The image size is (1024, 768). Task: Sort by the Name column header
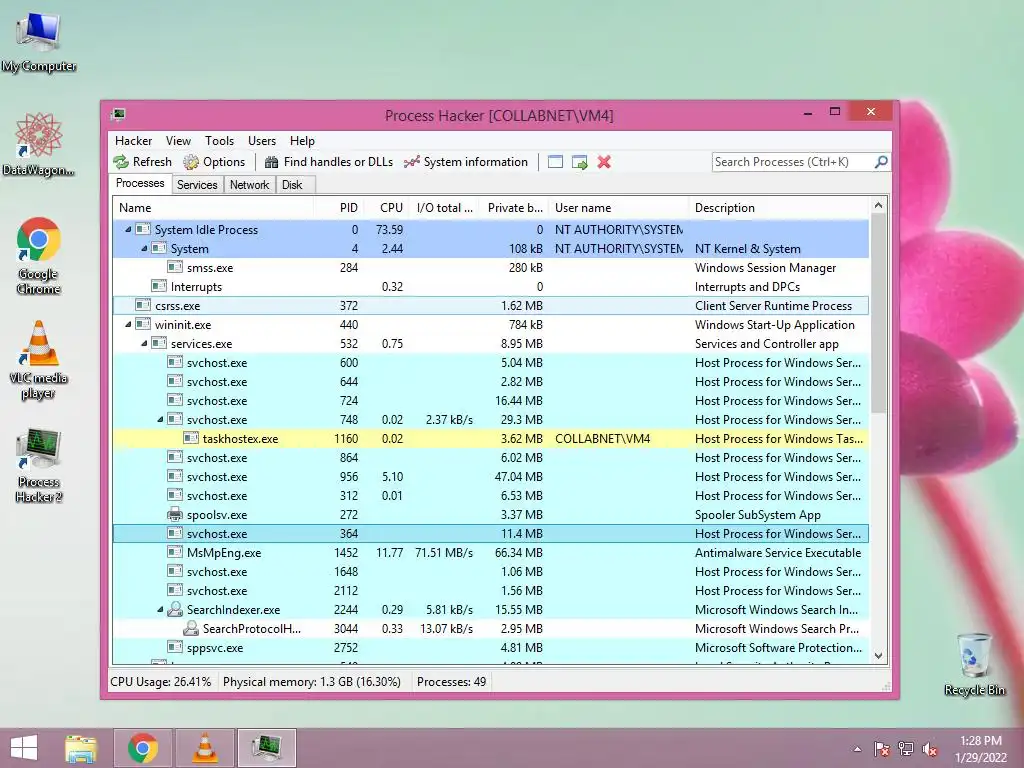(x=213, y=208)
